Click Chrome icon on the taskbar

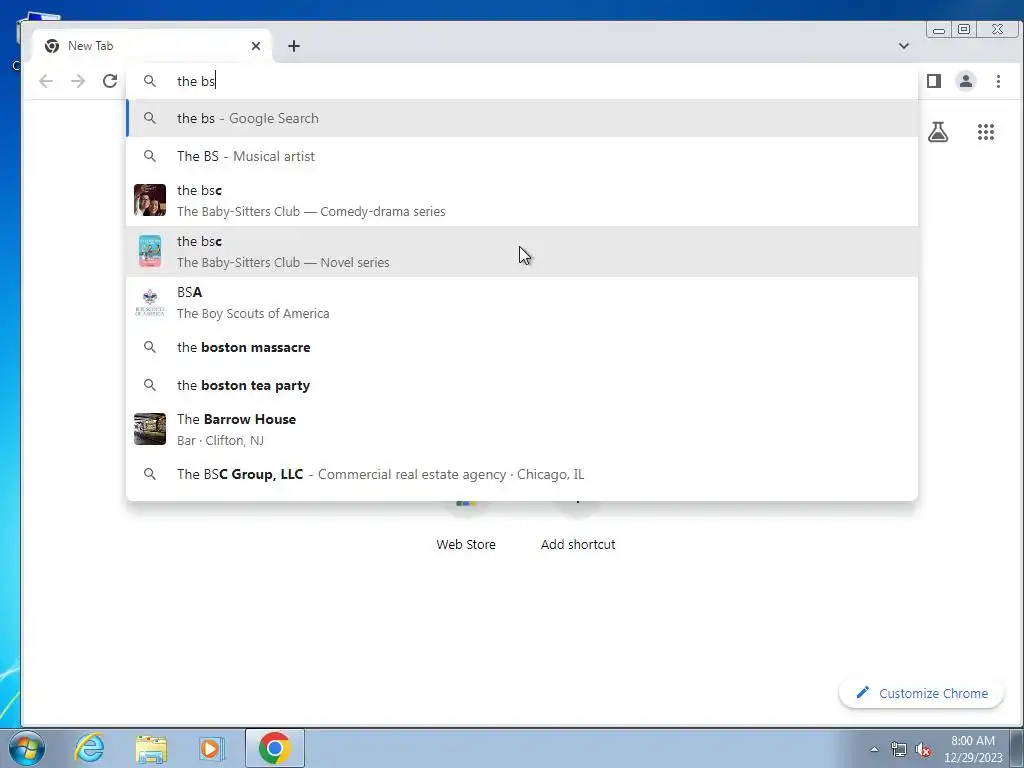274,748
